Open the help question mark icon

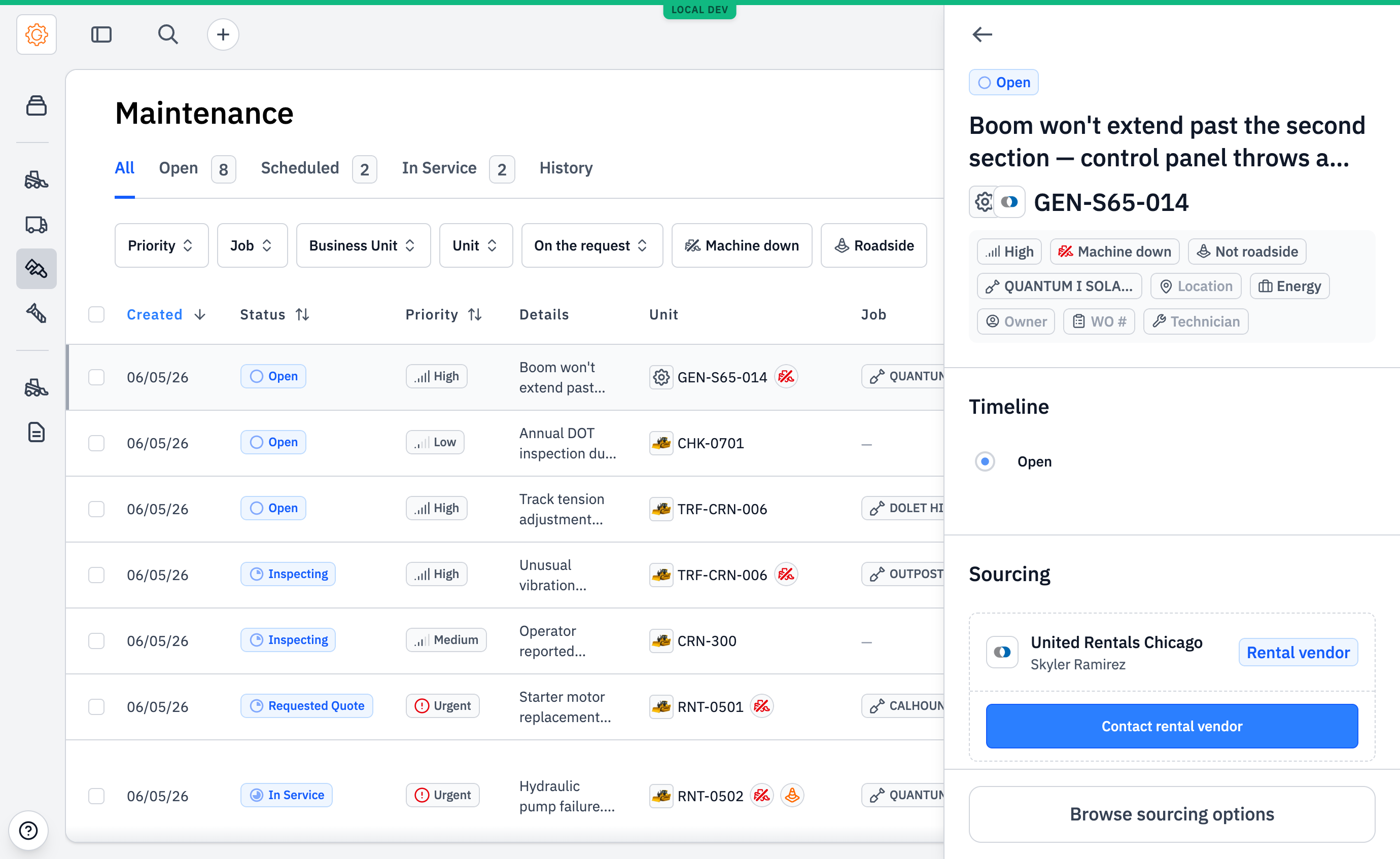(x=28, y=831)
